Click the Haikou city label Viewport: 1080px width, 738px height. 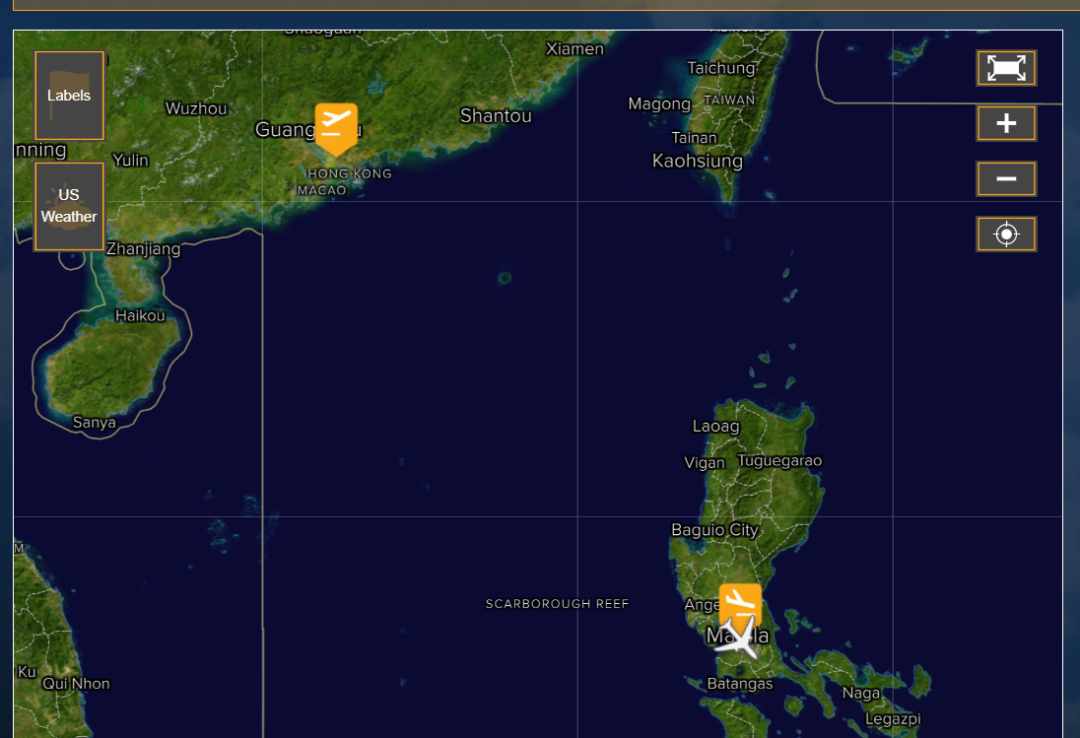click(x=141, y=316)
